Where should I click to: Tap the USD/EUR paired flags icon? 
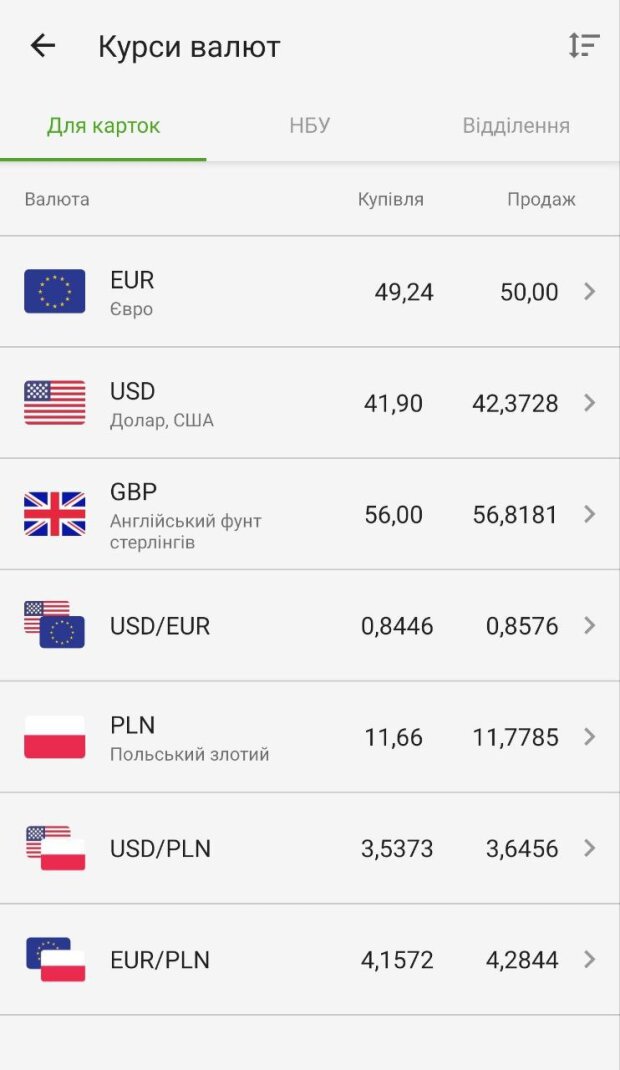(x=55, y=625)
